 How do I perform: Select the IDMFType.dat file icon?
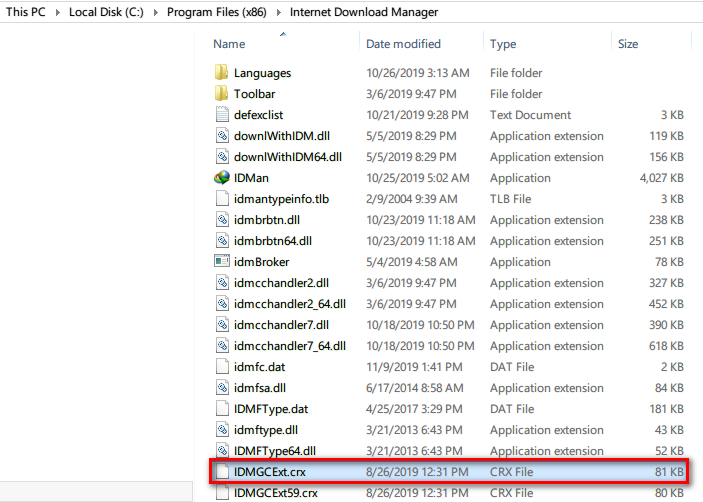pyautogui.click(x=222, y=409)
